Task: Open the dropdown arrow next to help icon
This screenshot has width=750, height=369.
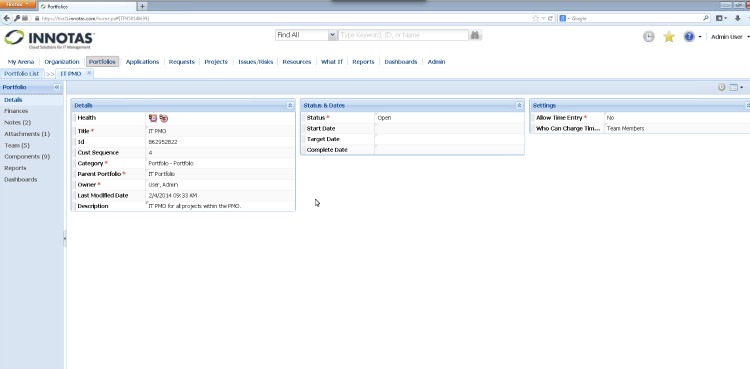Action: point(700,37)
